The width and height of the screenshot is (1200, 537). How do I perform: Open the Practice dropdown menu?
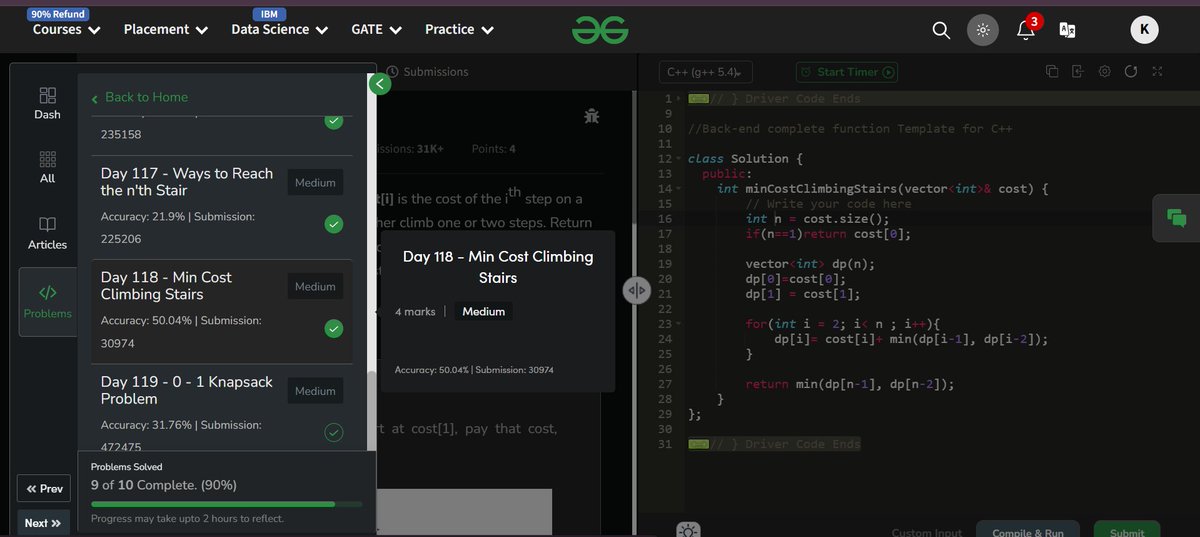click(460, 30)
